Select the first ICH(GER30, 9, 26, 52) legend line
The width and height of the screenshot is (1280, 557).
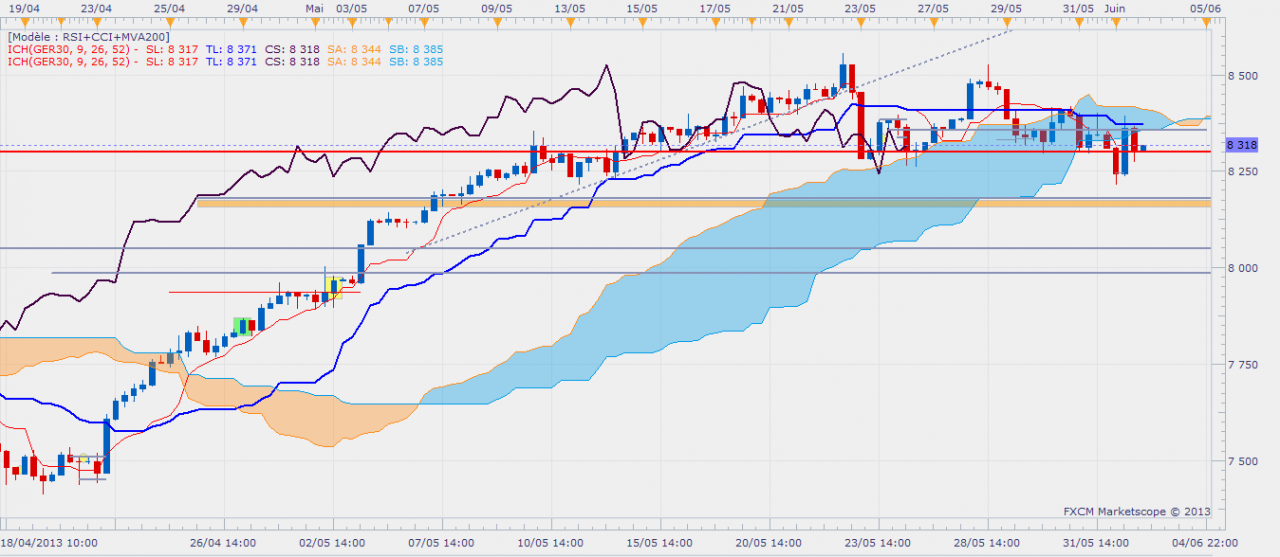coord(225,48)
